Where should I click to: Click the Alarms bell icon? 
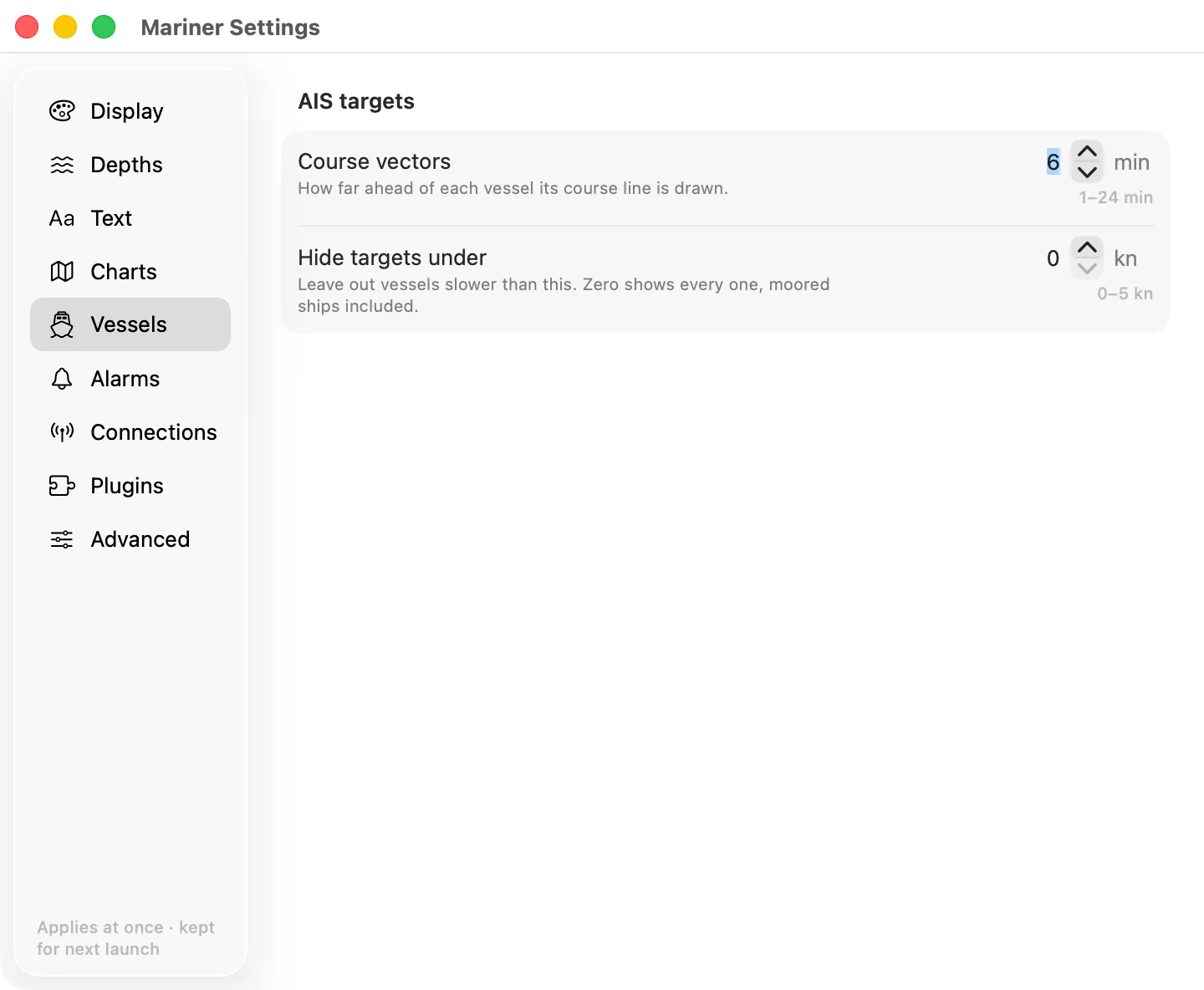62,379
